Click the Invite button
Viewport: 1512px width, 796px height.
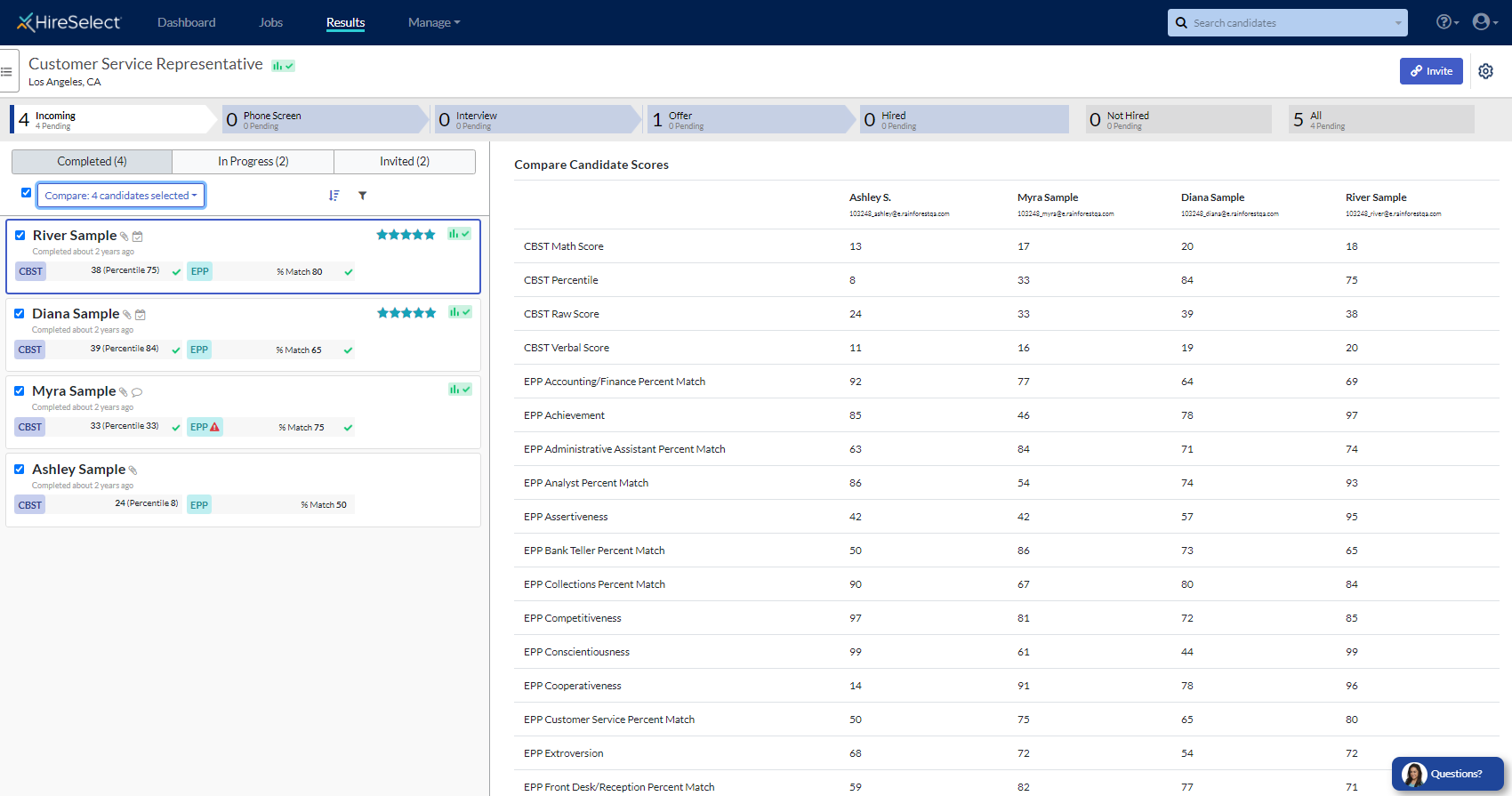(x=1430, y=71)
